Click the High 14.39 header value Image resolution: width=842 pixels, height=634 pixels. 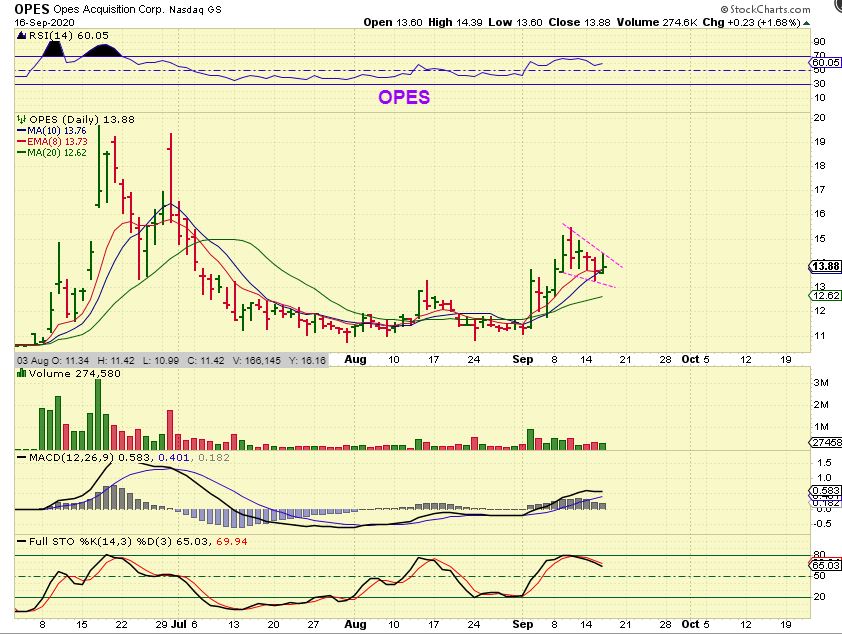455,23
